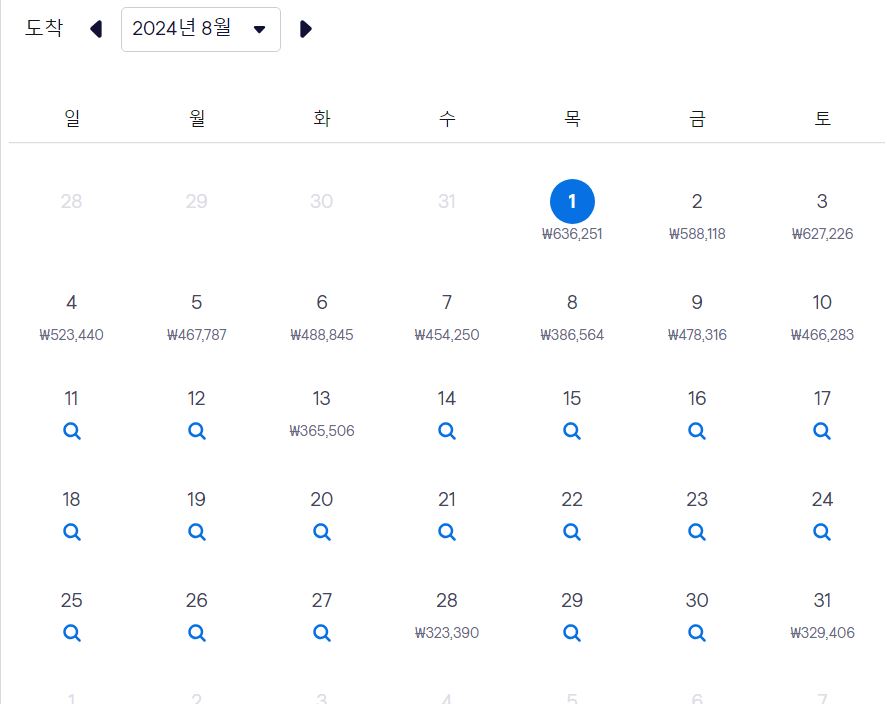The height and width of the screenshot is (704, 887).
Task: Search price for August 26
Action: [x=197, y=632]
